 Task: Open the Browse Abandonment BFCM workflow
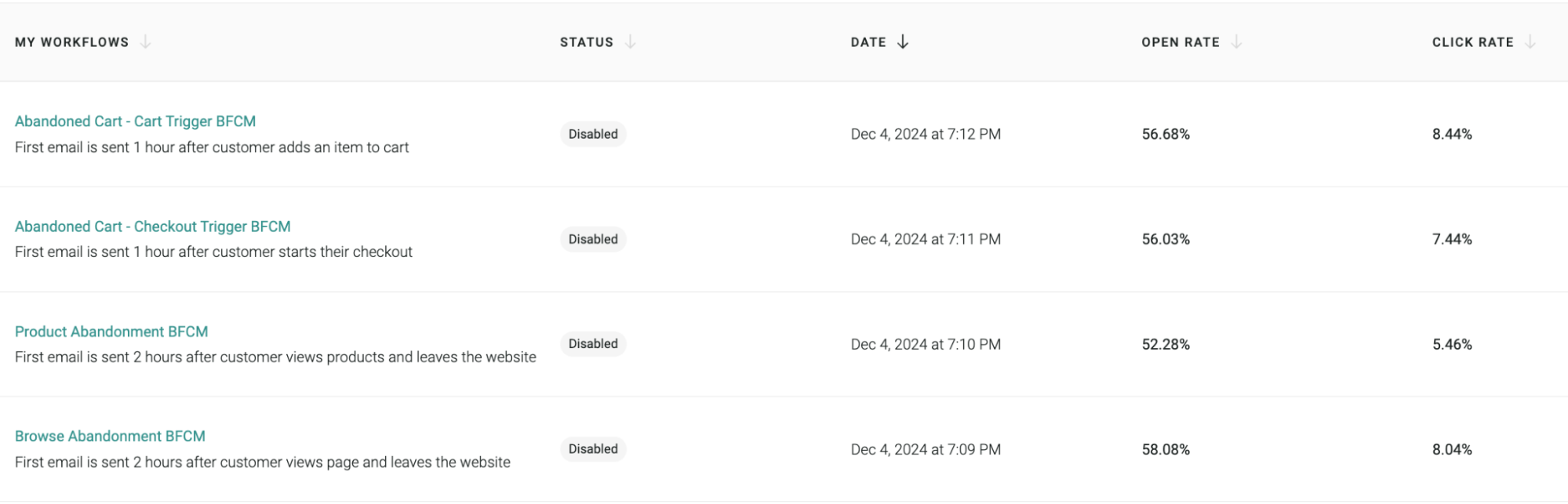point(110,436)
